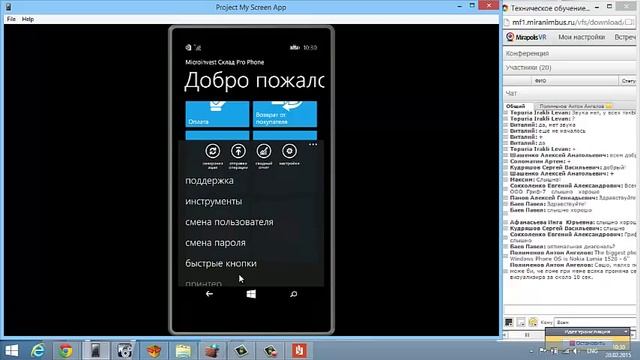Image resolution: width=640 pixels, height=360 pixels.
Task: Choose смена пользователя menu entry
Action: pyautogui.click(x=229, y=222)
